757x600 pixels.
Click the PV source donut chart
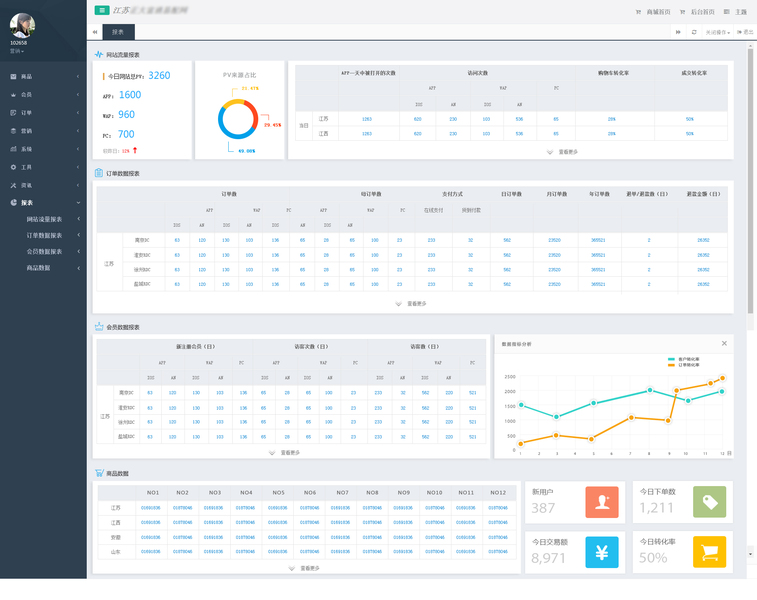pos(238,119)
